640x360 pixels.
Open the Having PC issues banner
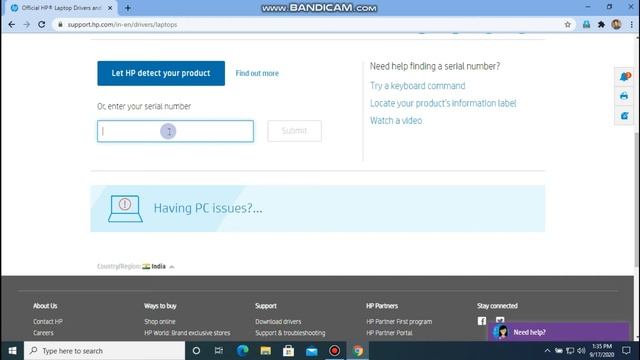318,209
